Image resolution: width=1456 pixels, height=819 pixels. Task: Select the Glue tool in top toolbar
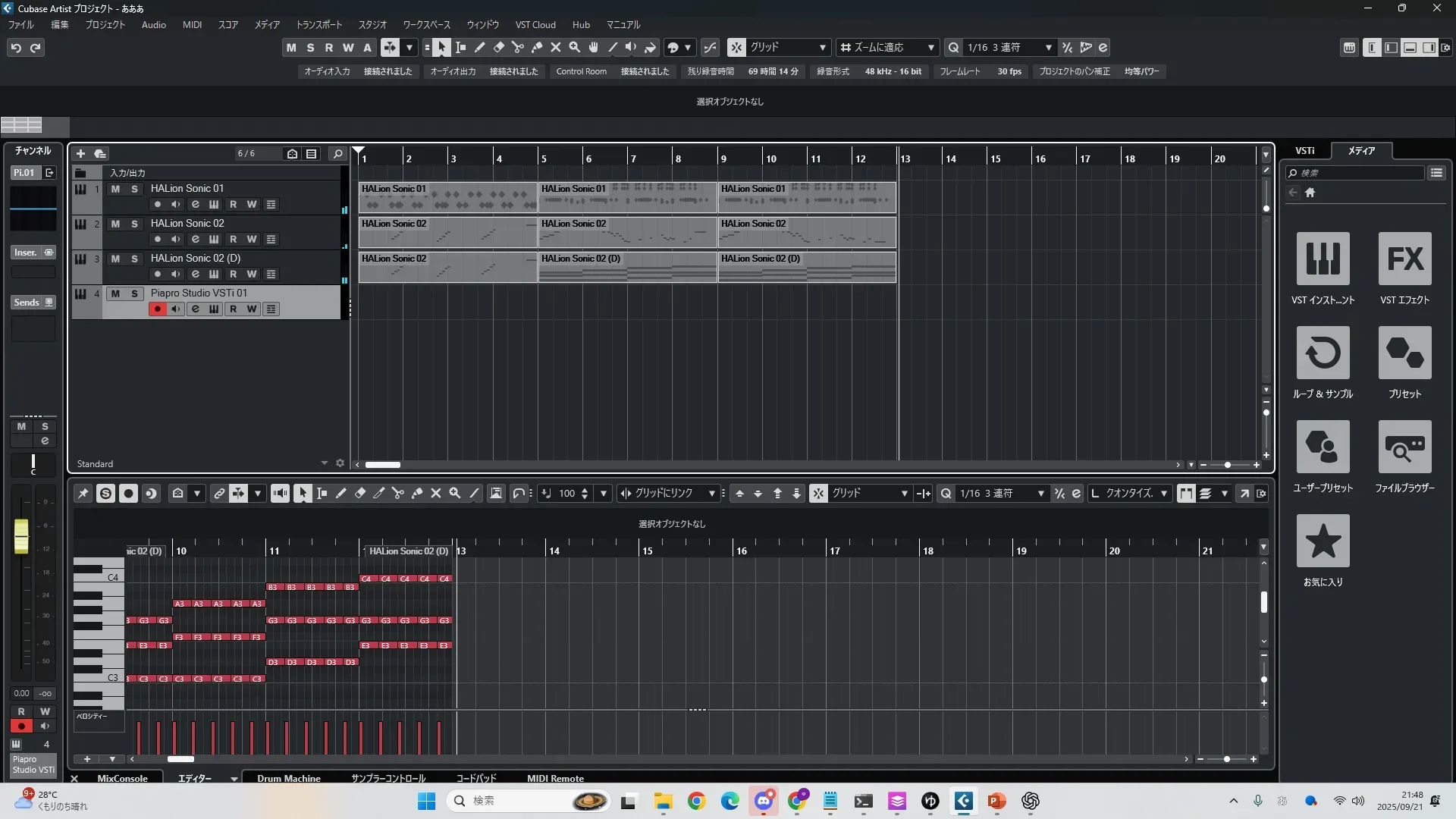click(537, 47)
